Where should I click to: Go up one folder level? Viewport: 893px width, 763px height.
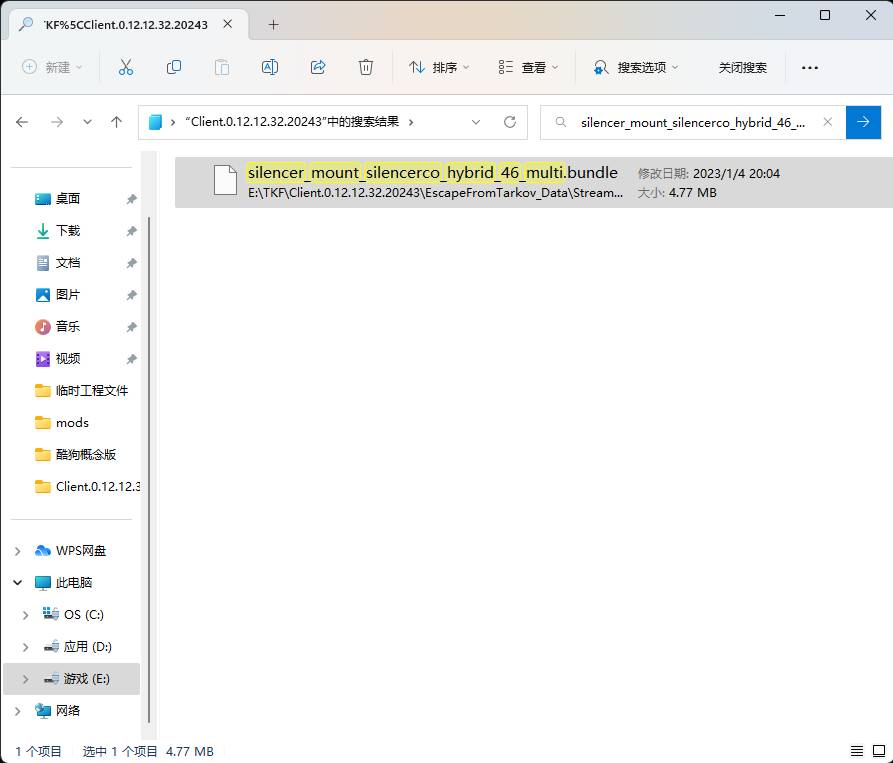pyautogui.click(x=116, y=122)
